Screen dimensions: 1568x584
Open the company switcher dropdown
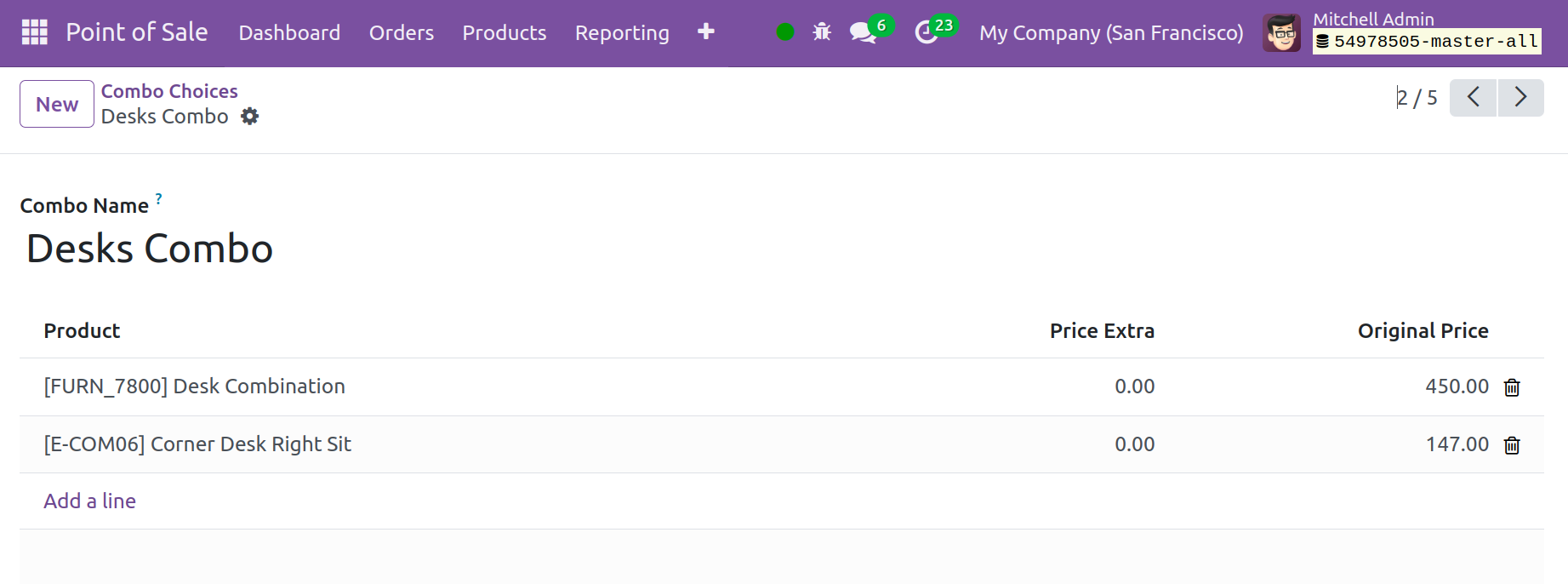tap(1111, 32)
